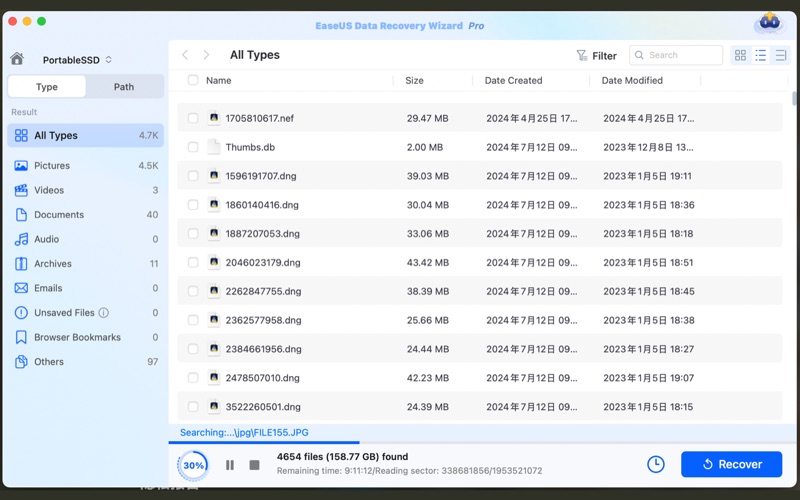Click the searching path FILE155.JPG
Screen dimensions: 800x500
pos(244,433)
